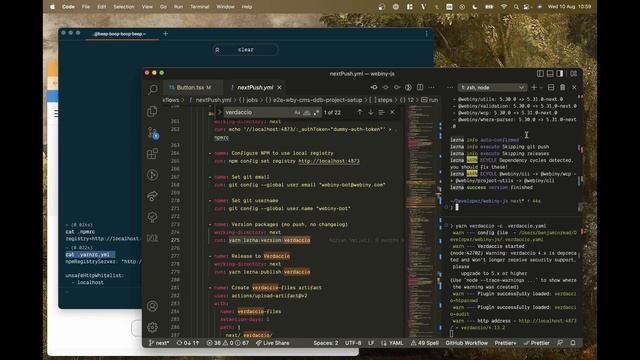Close the terminal panel
The width and height of the screenshot is (640, 360).
click(574, 87)
